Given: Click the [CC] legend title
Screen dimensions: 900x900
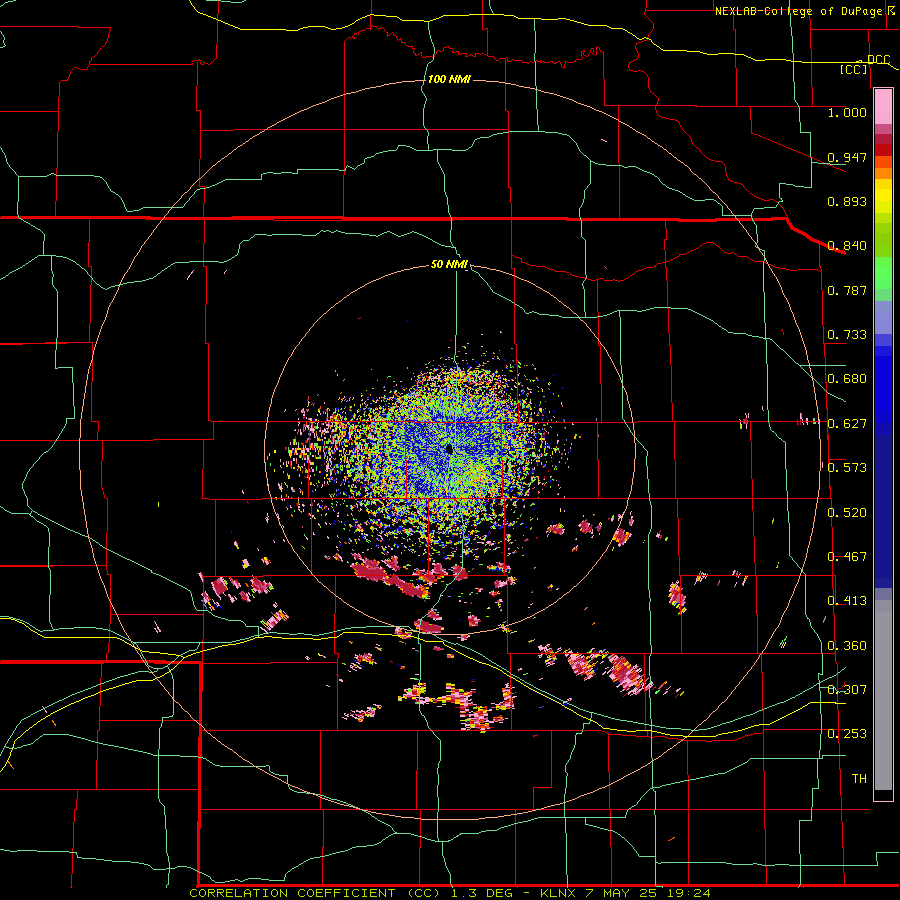Looking at the screenshot, I should point(854,69).
